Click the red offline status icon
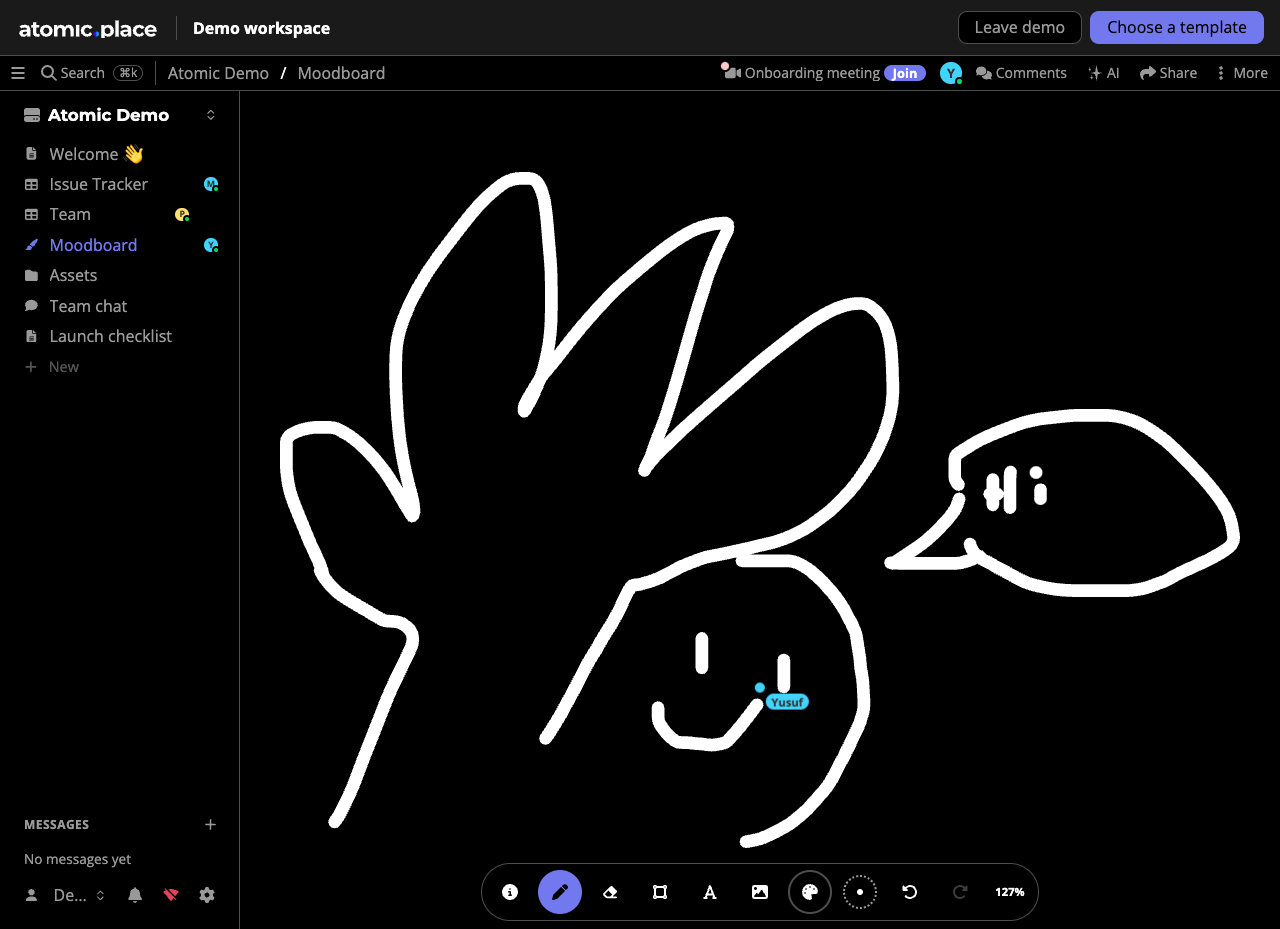 pyautogui.click(x=171, y=895)
